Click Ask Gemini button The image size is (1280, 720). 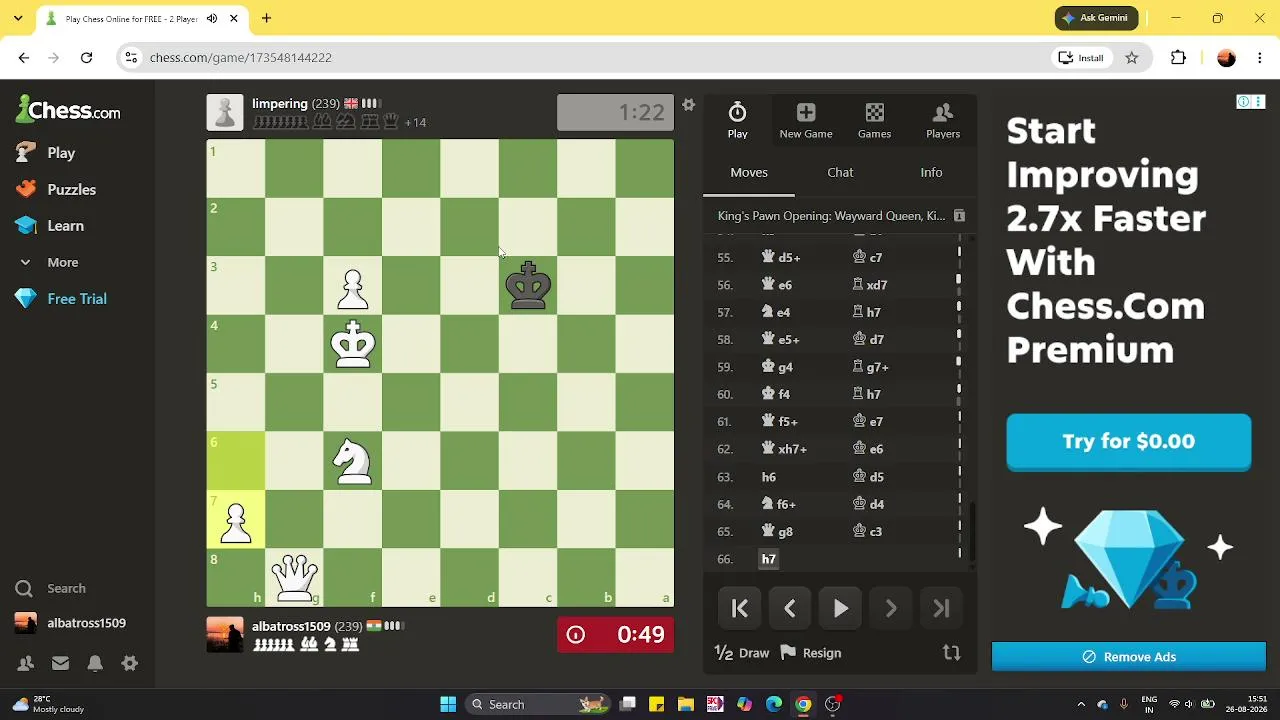pos(1095,18)
